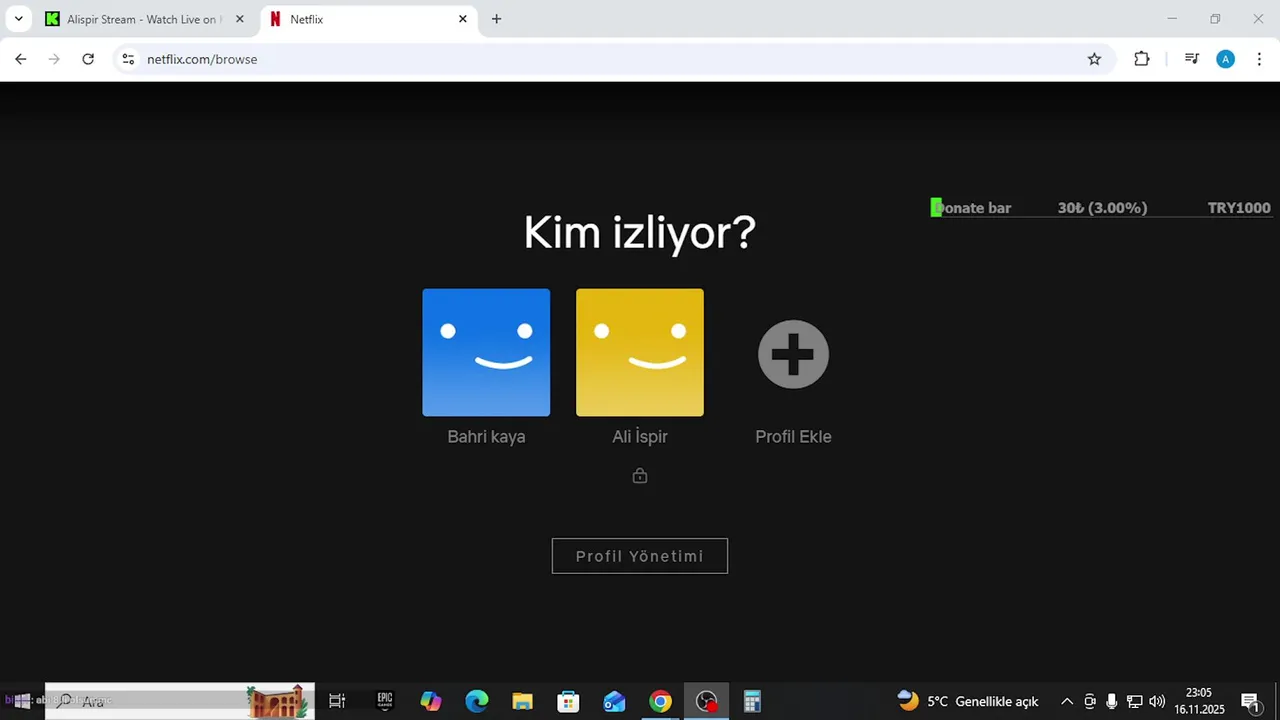Open the notification center icon
The width and height of the screenshot is (1280, 720).
(1250, 701)
